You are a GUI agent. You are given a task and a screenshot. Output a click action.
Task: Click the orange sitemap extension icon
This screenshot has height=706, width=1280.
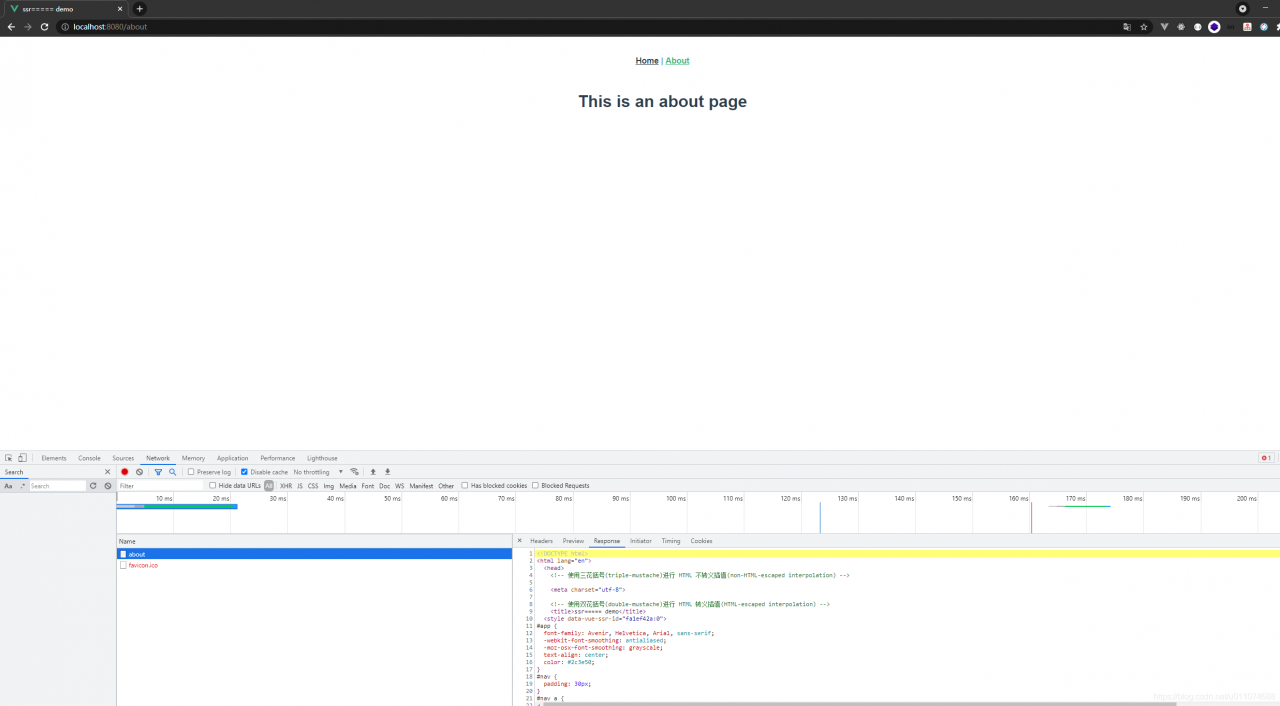(x=1247, y=27)
